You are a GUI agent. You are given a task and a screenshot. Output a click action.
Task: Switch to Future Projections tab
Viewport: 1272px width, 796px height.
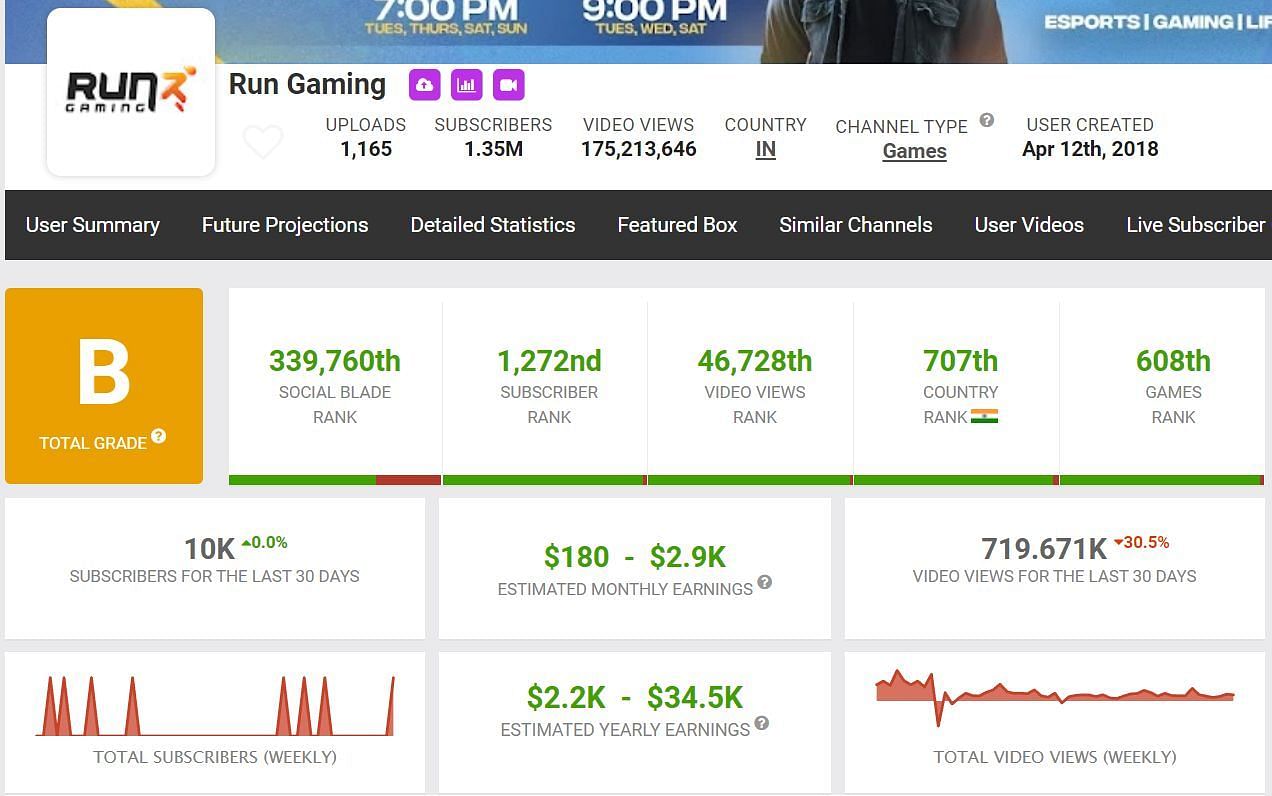(x=285, y=225)
